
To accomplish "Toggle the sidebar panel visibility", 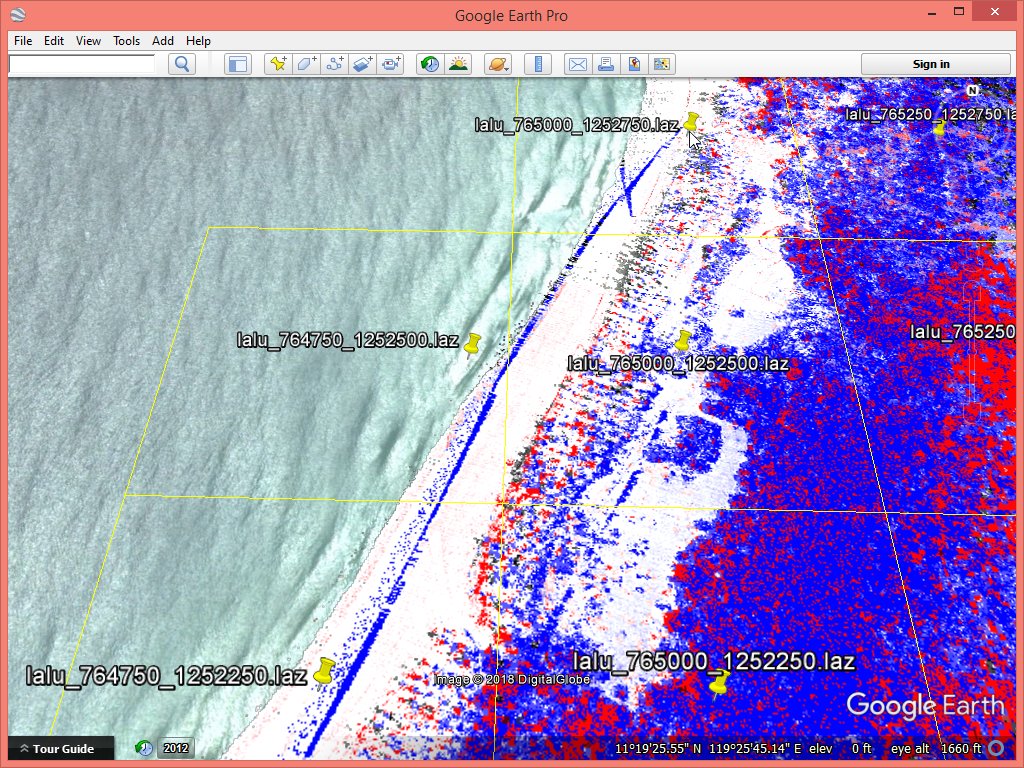I will click(237, 64).
